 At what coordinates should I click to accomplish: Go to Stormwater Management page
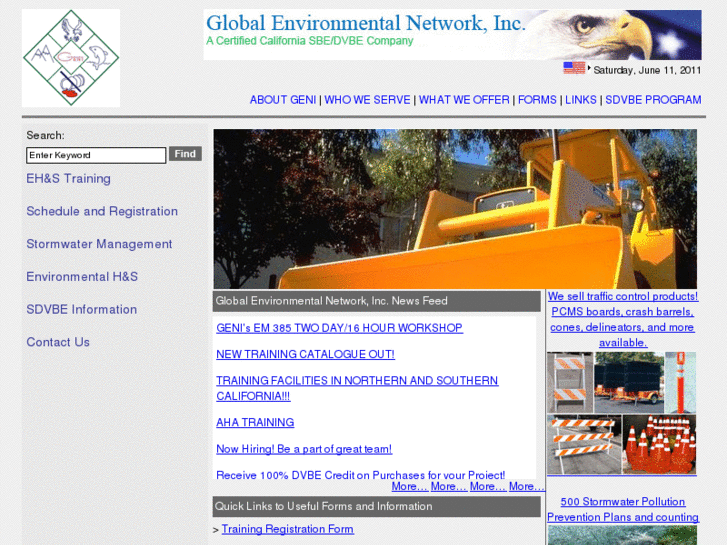99,244
